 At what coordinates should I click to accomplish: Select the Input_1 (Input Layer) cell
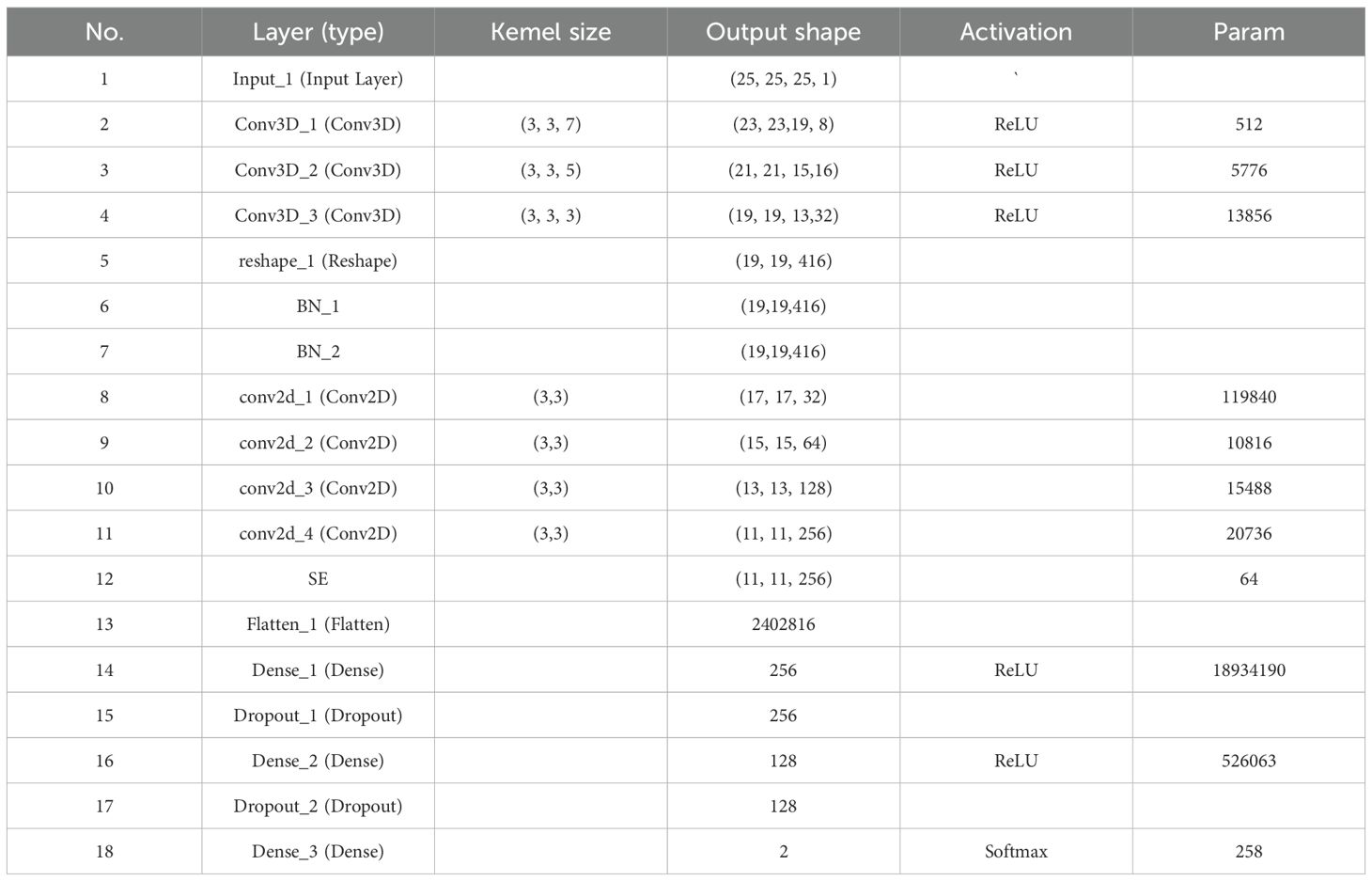pyautogui.click(x=318, y=79)
